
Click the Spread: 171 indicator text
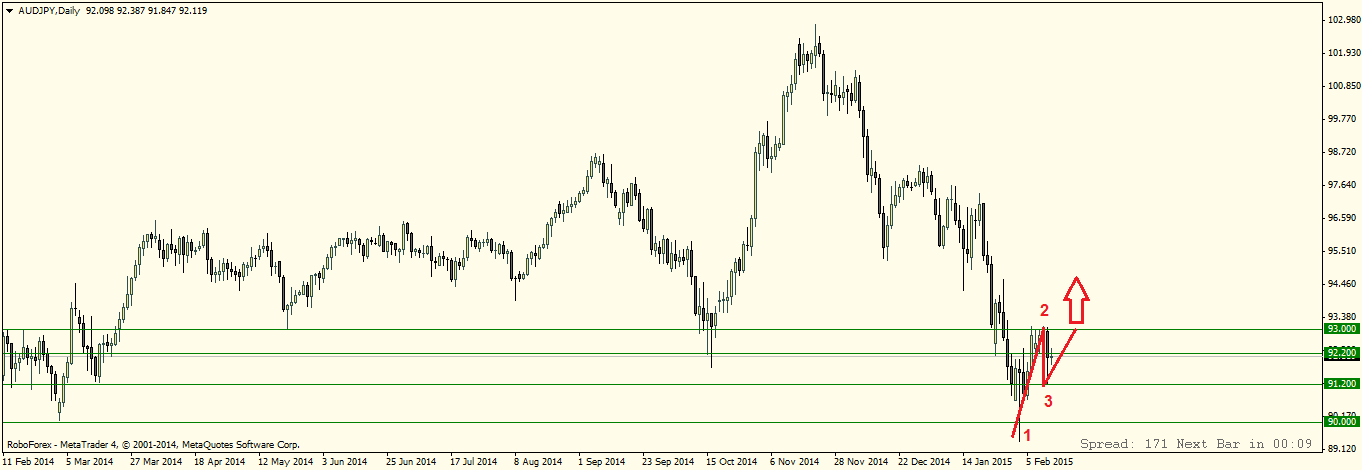tap(1123, 443)
